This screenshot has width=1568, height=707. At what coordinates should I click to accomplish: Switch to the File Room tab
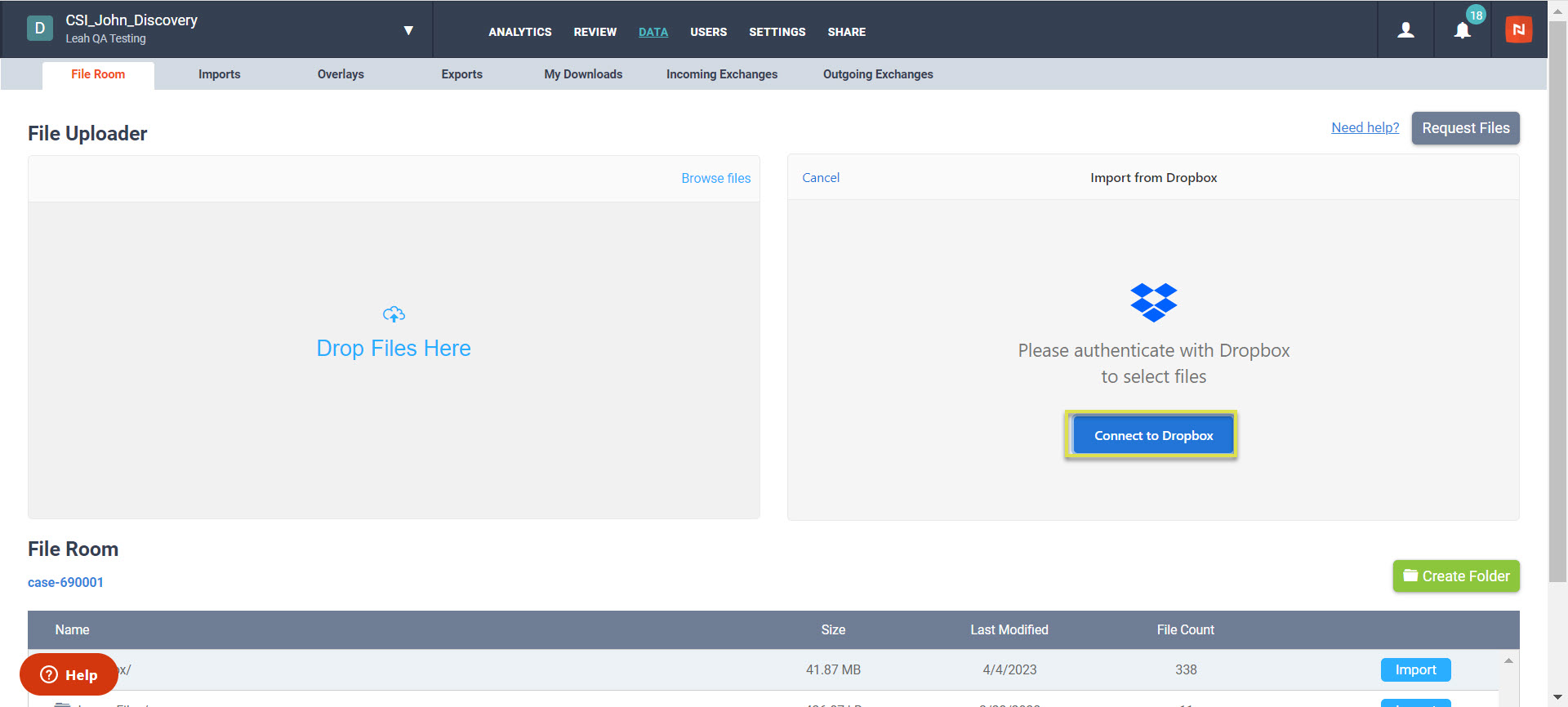click(98, 74)
